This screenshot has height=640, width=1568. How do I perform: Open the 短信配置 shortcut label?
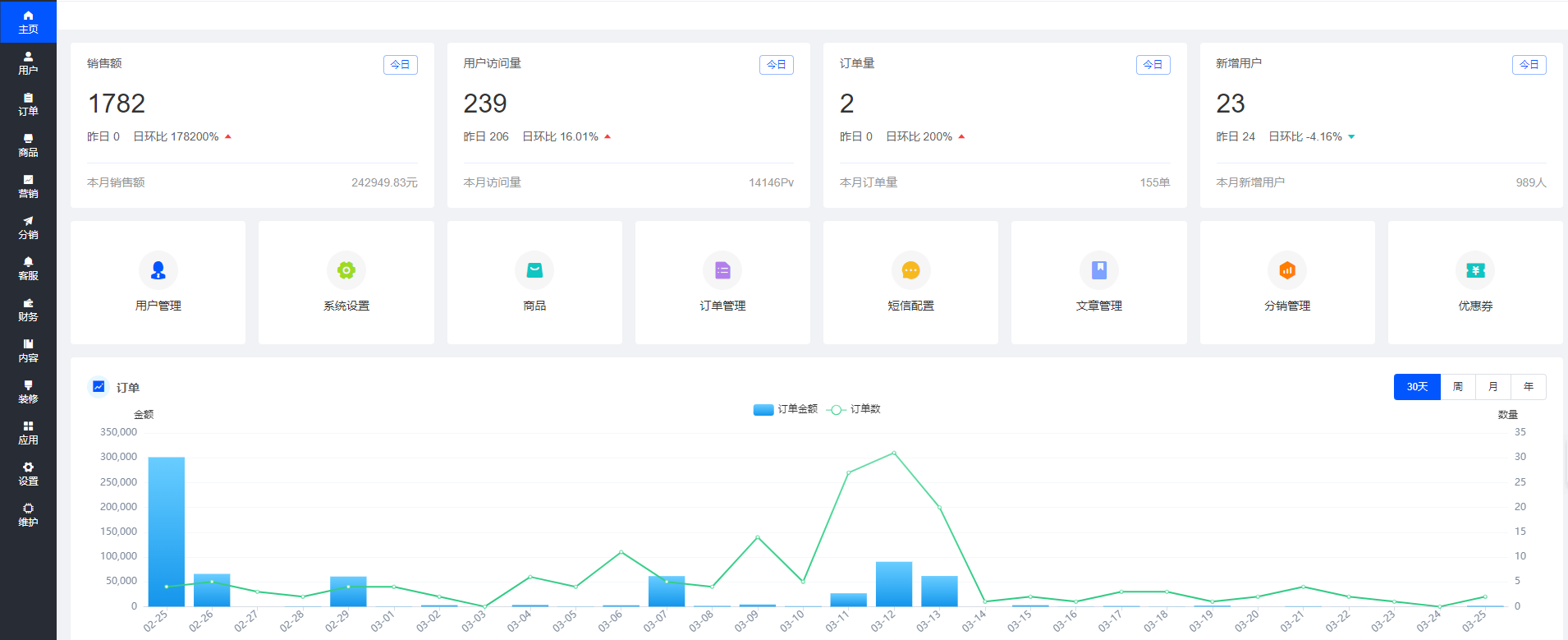coord(910,306)
